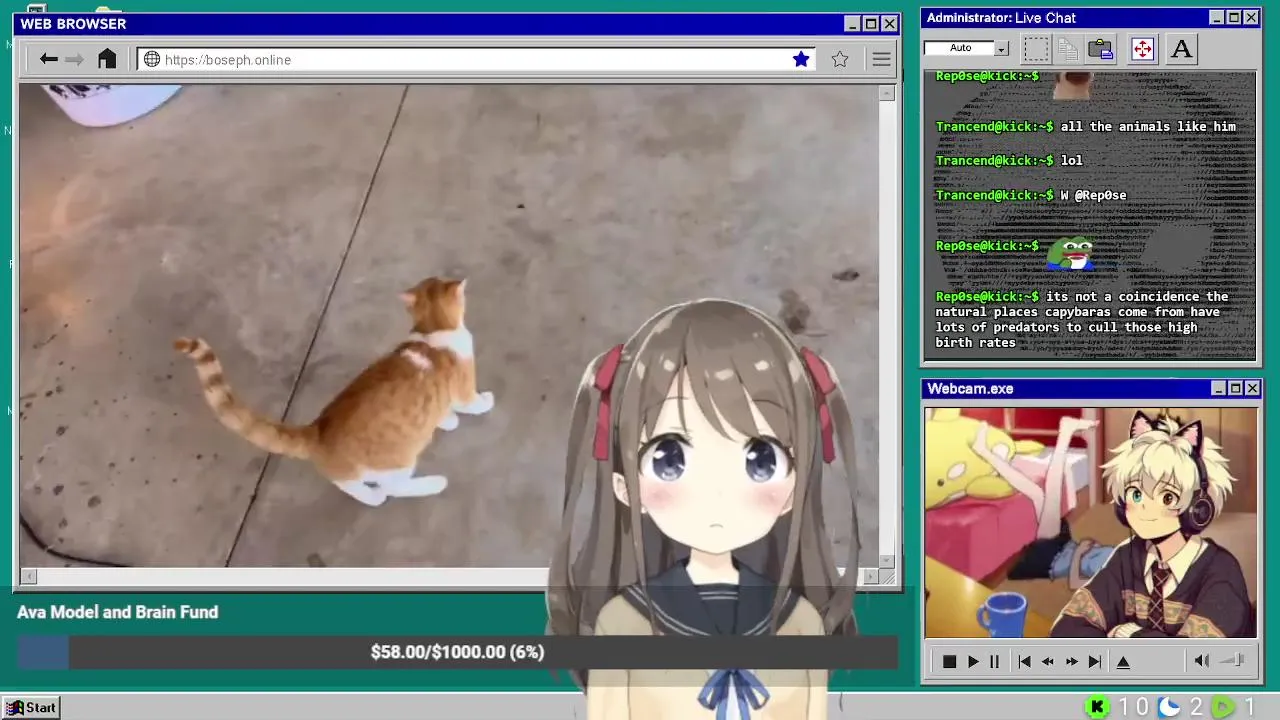Screen dimensions: 1280x720
Task: Open the browser hamburger menu
Action: 881,59
